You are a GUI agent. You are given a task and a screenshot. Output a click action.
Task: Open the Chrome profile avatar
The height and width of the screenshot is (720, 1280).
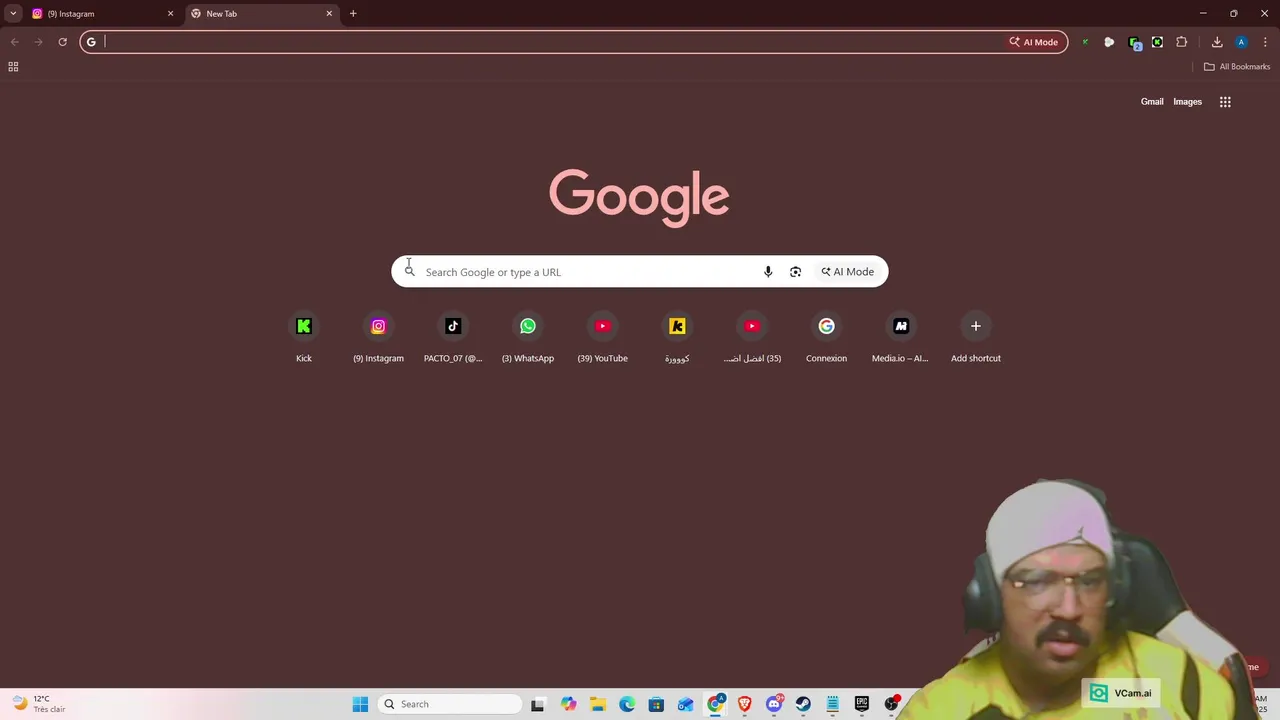coord(1241,42)
